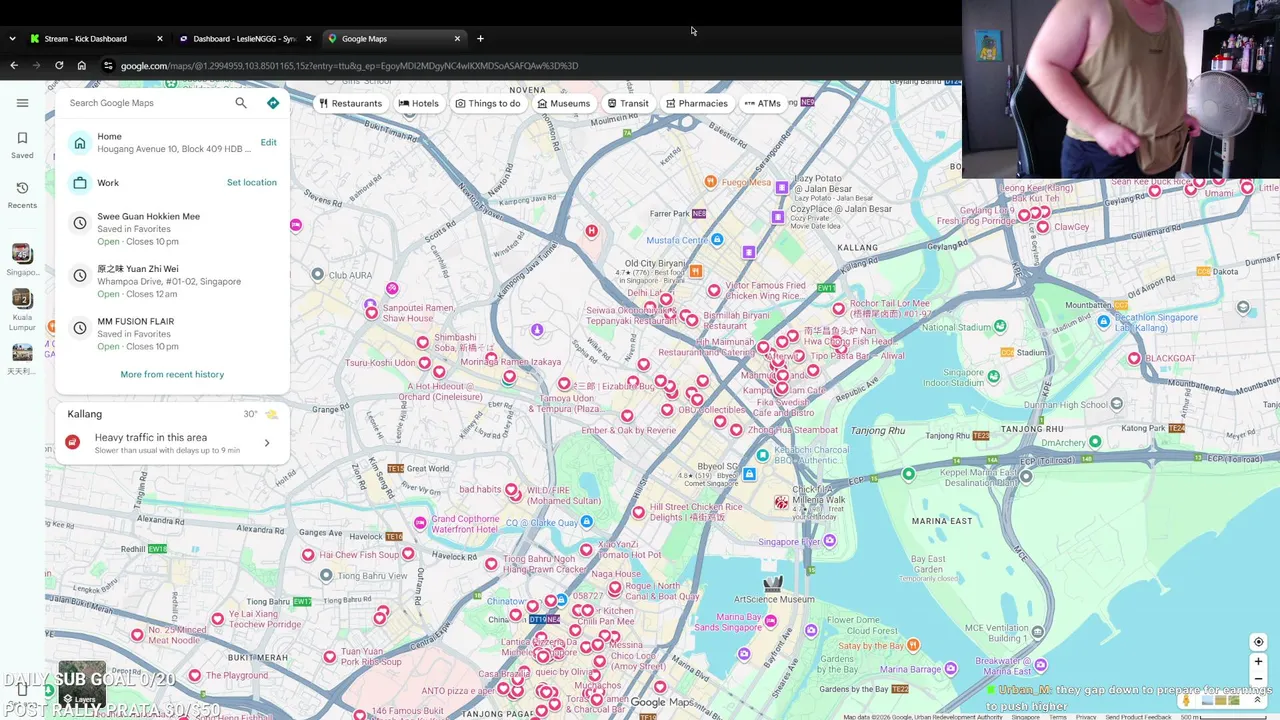The height and width of the screenshot is (720, 1280).
Task: Edit the Home address
Action: [x=268, y=142]
